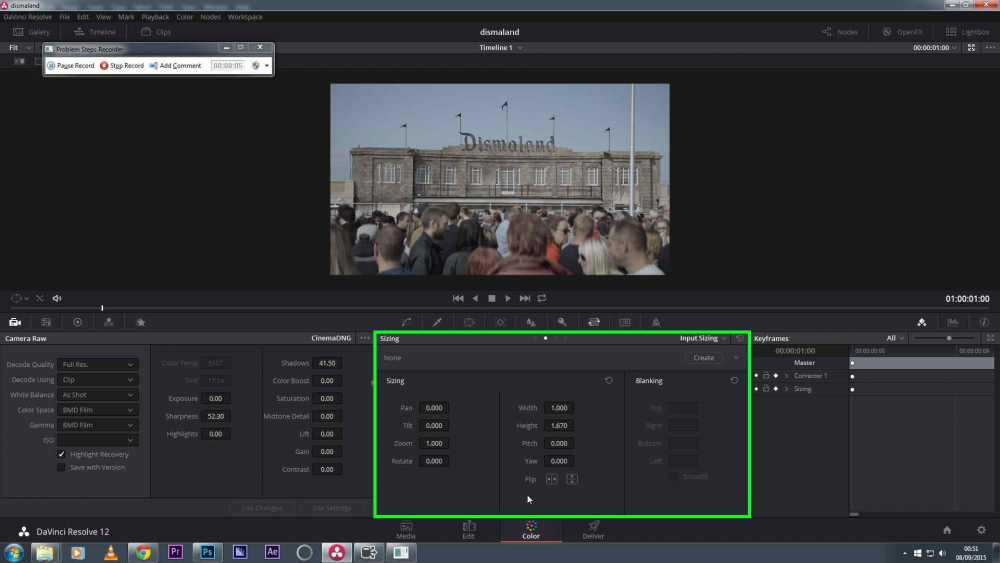Click the flip horizontal icon
This screenshot has height=563, width=1000.
coord(551,480)
